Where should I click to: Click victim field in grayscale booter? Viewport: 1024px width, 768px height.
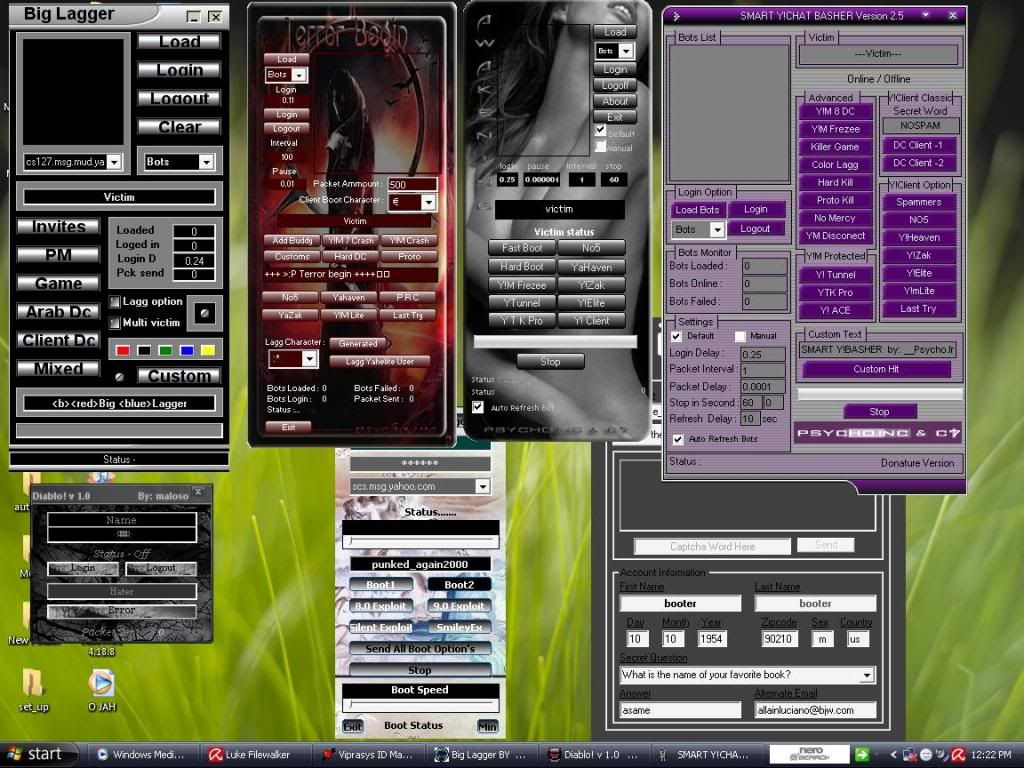click(x=559, y=209)
